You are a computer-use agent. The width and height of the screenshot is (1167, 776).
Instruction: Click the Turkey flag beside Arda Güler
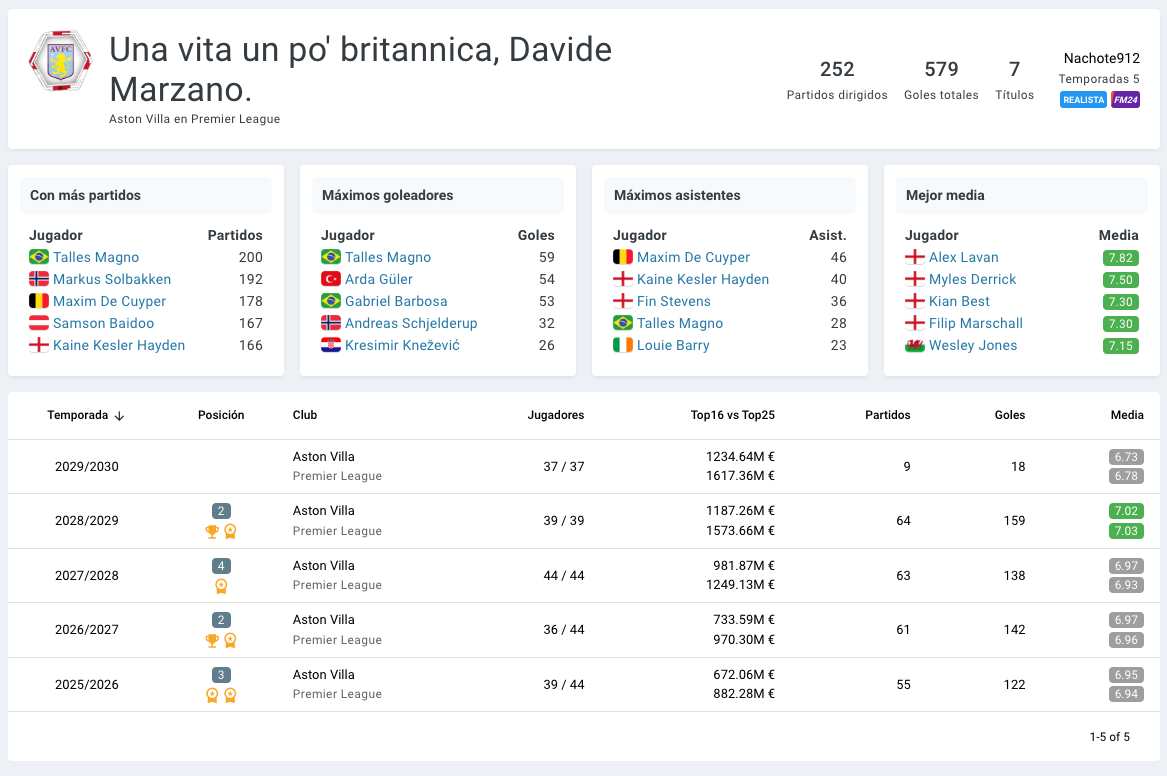(x=330, y=279)
